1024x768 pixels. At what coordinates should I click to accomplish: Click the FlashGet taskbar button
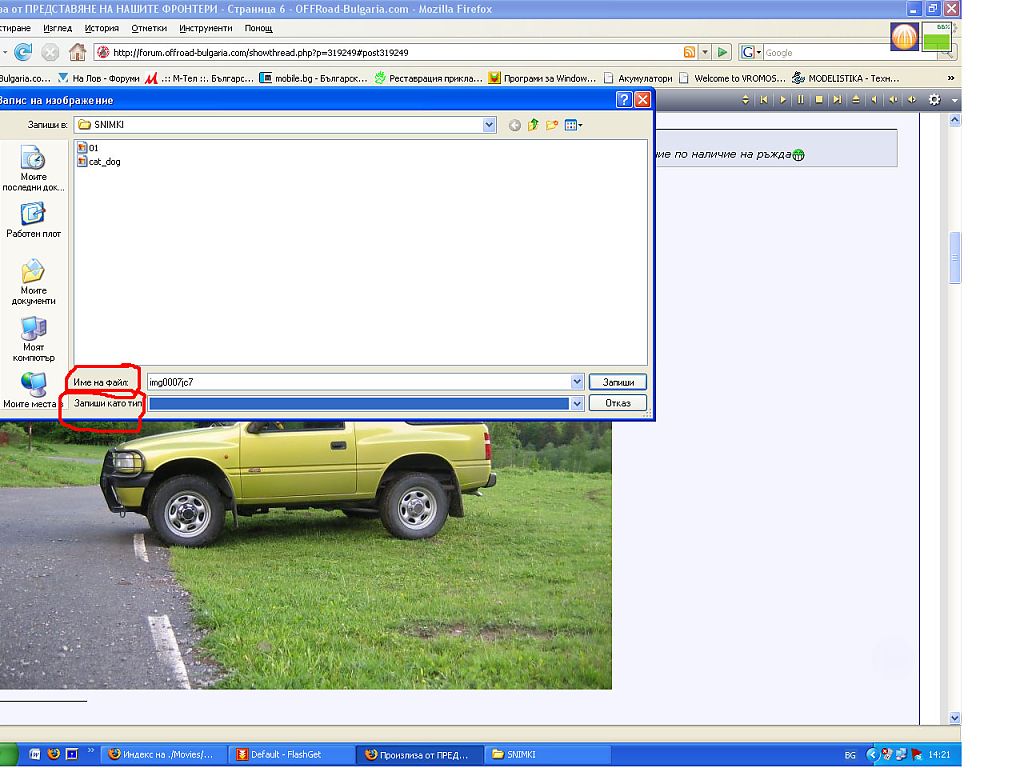pyautogui.click(x=290, y=755)
